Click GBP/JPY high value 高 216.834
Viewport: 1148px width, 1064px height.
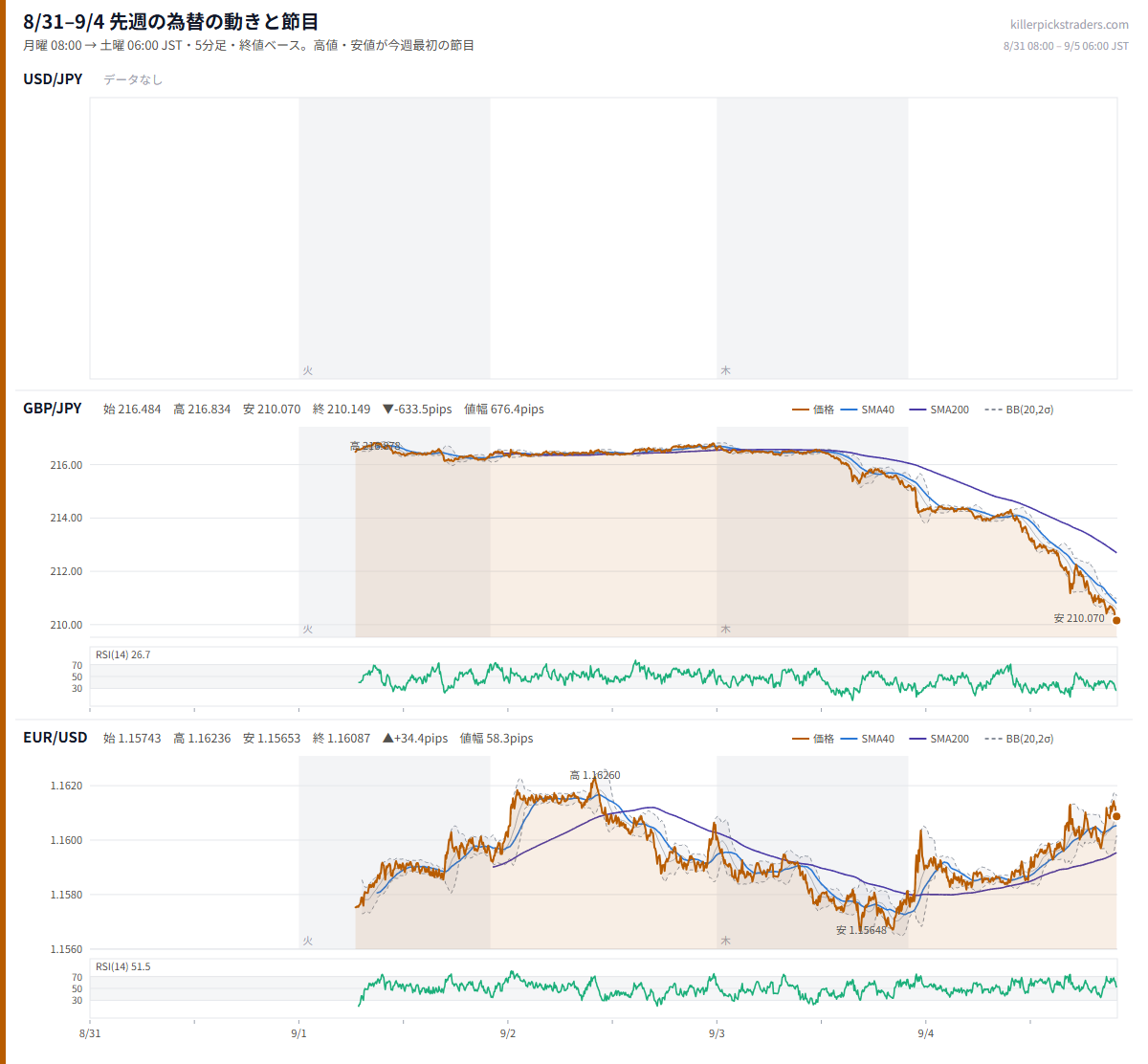pyautogui.click(x=202, y=409)
